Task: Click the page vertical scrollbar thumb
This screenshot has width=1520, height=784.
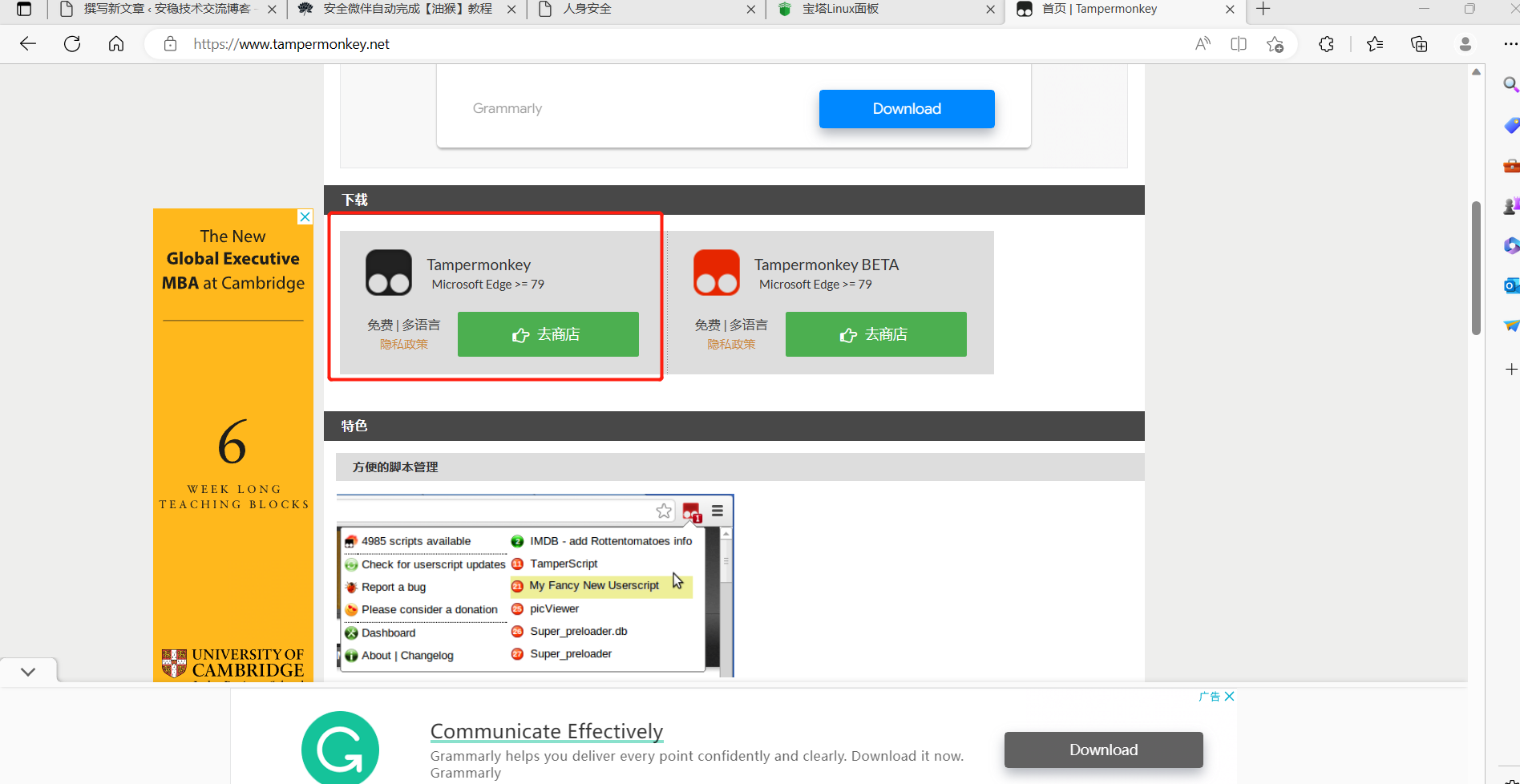Action: tap(1476, 268)
